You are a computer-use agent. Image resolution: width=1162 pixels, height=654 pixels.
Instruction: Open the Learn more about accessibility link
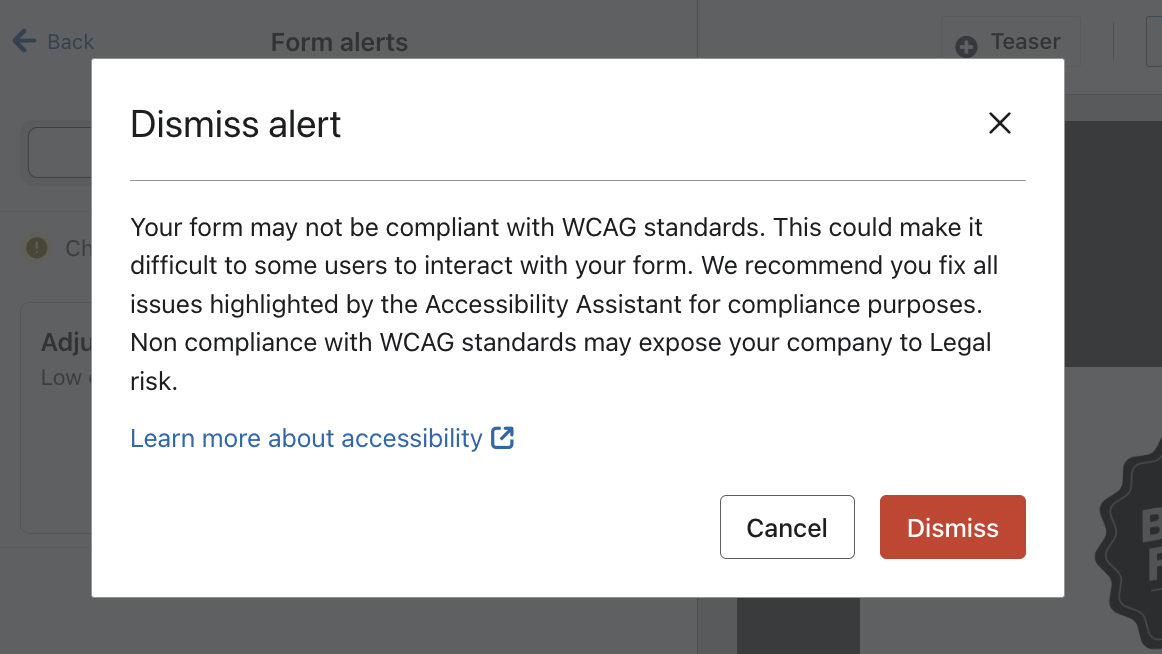pos(305,438)
